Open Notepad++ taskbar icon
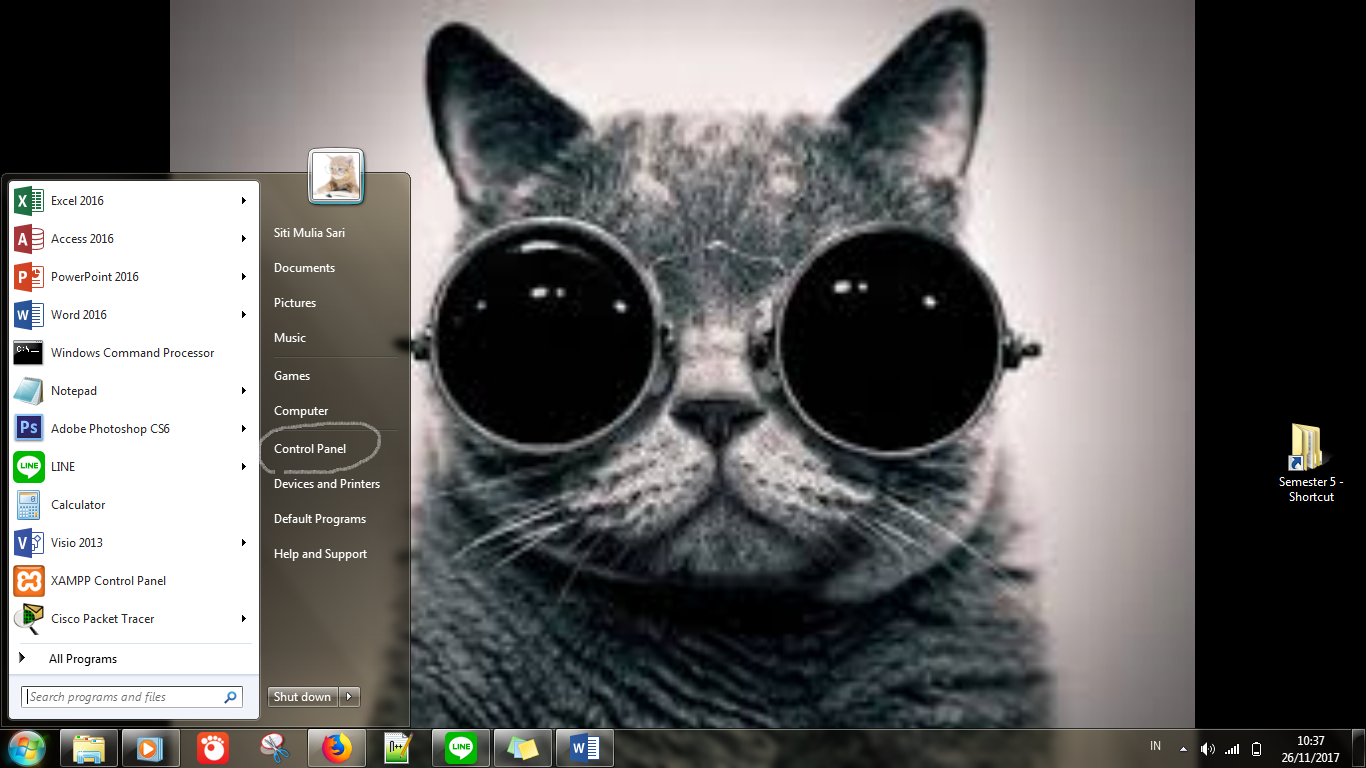 399,748
